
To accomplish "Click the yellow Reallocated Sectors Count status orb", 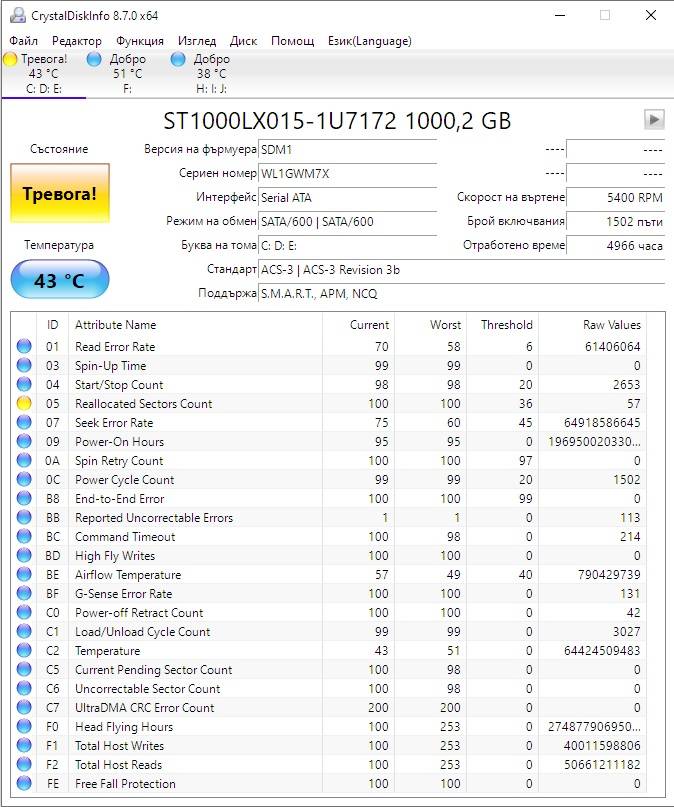I will [24, 404].
